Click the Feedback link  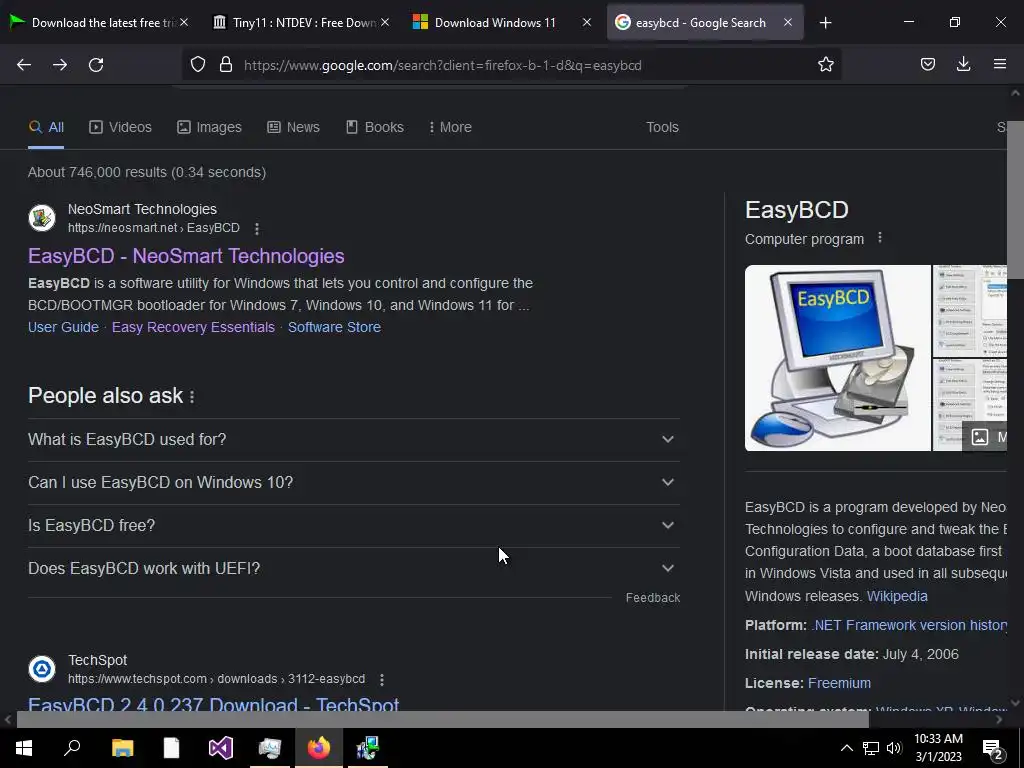point(652,598)
